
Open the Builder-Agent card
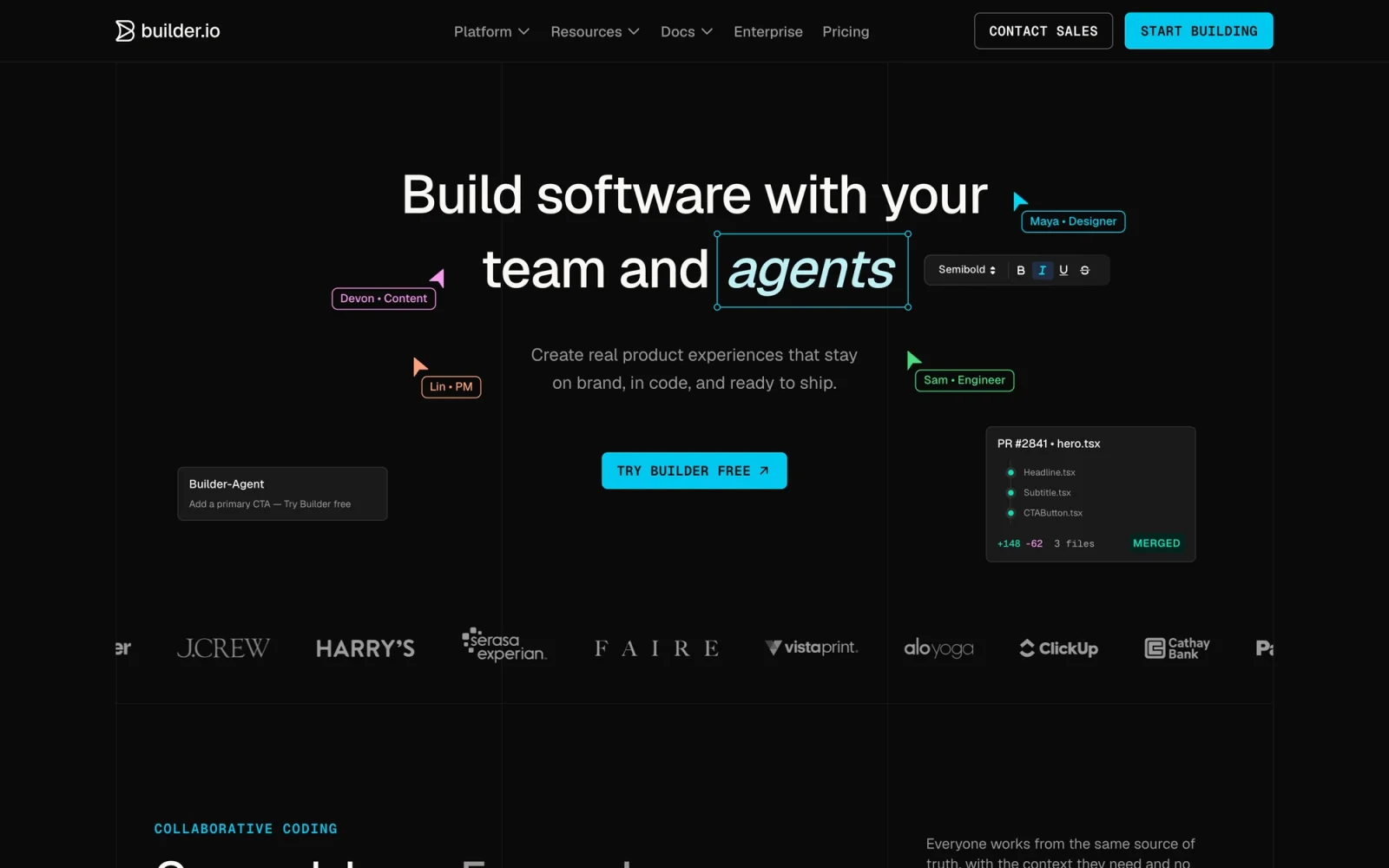click(x=282, y=494)
